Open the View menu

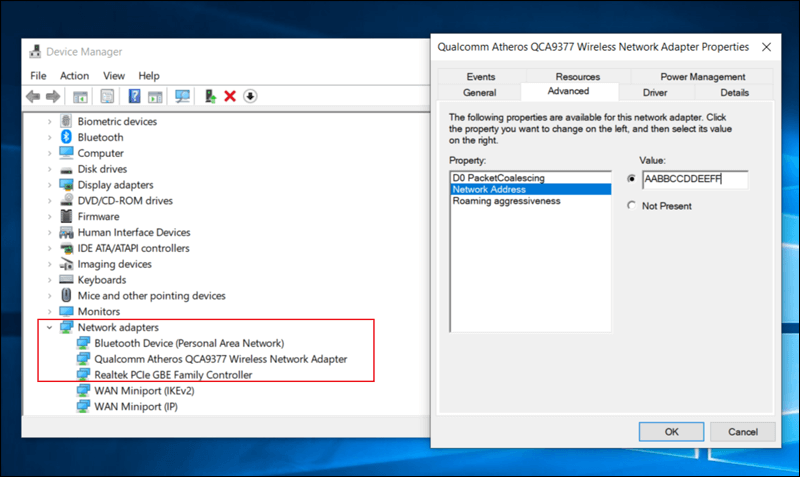114,76
